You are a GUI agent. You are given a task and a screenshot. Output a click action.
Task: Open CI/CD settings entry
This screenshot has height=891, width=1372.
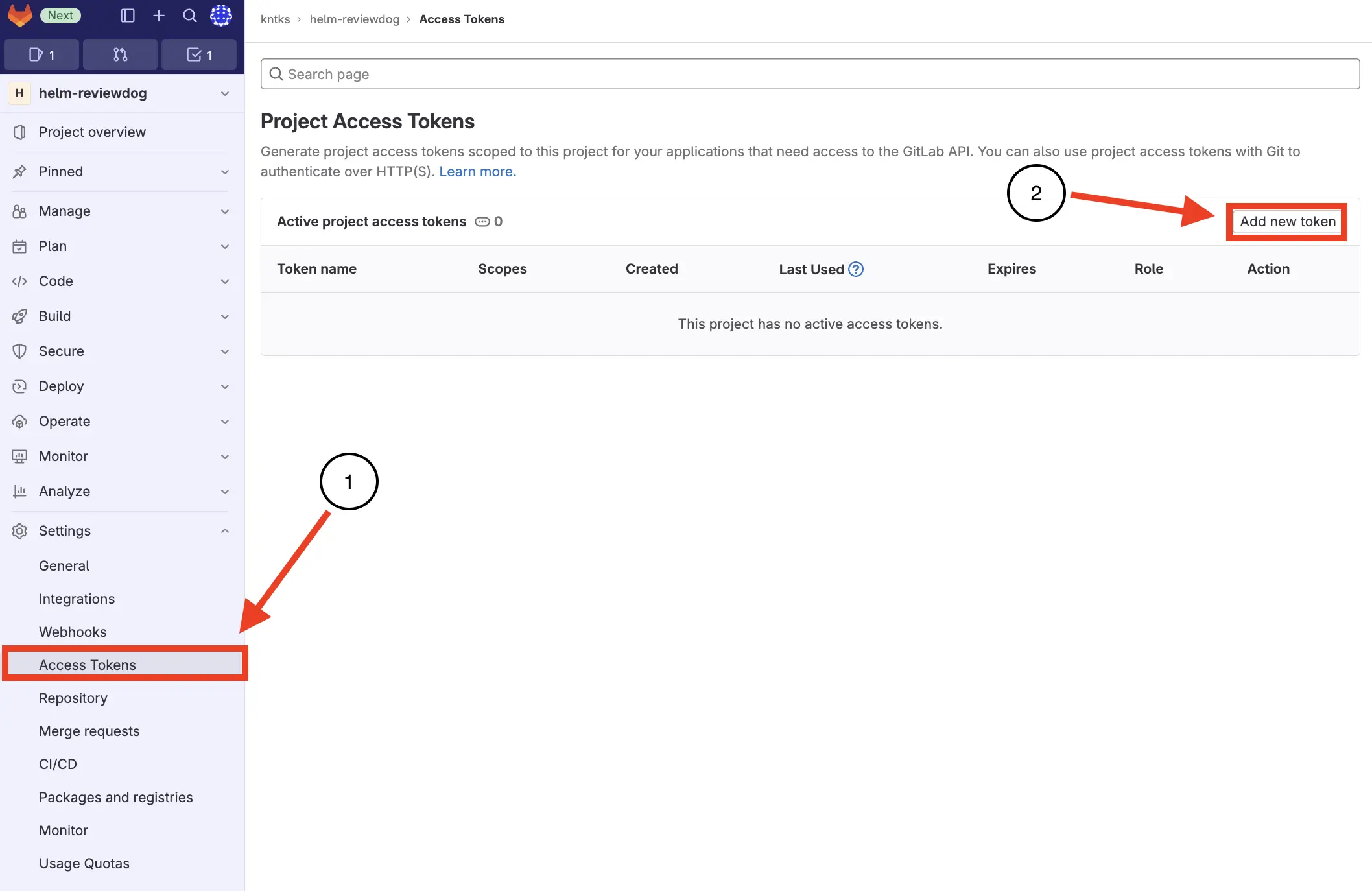[58, 764]
